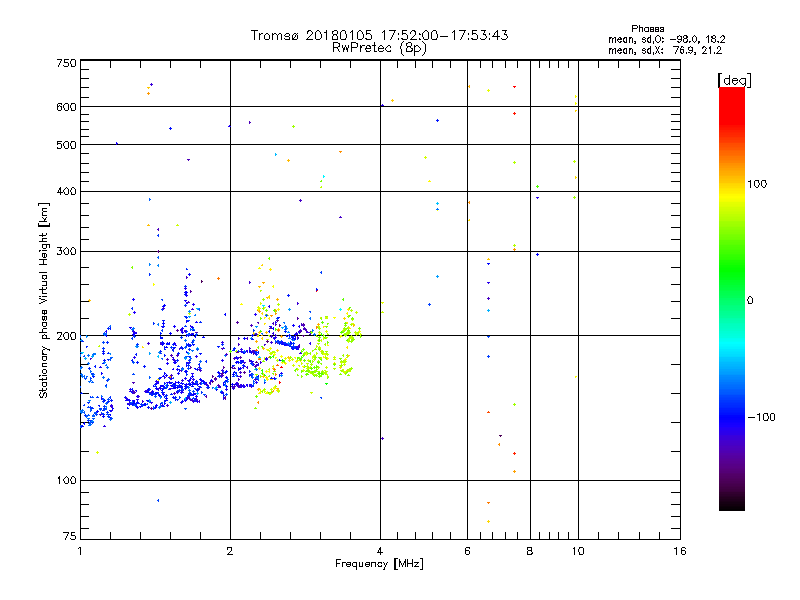Screen dimensions: 800x600
Task: Click colorbar tick label '0'
Action: pyautogui.click(x=750, y=301)
